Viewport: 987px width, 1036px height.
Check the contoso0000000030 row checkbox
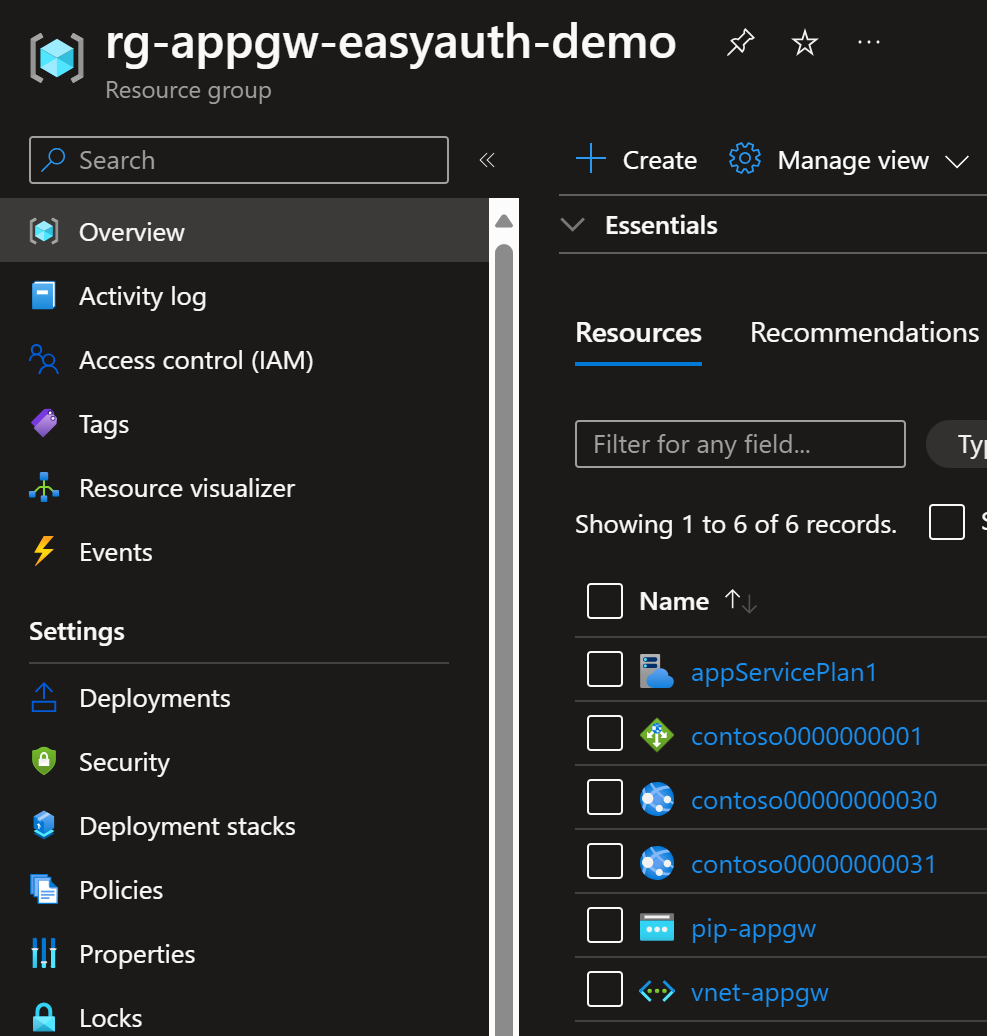coord(604,797)
